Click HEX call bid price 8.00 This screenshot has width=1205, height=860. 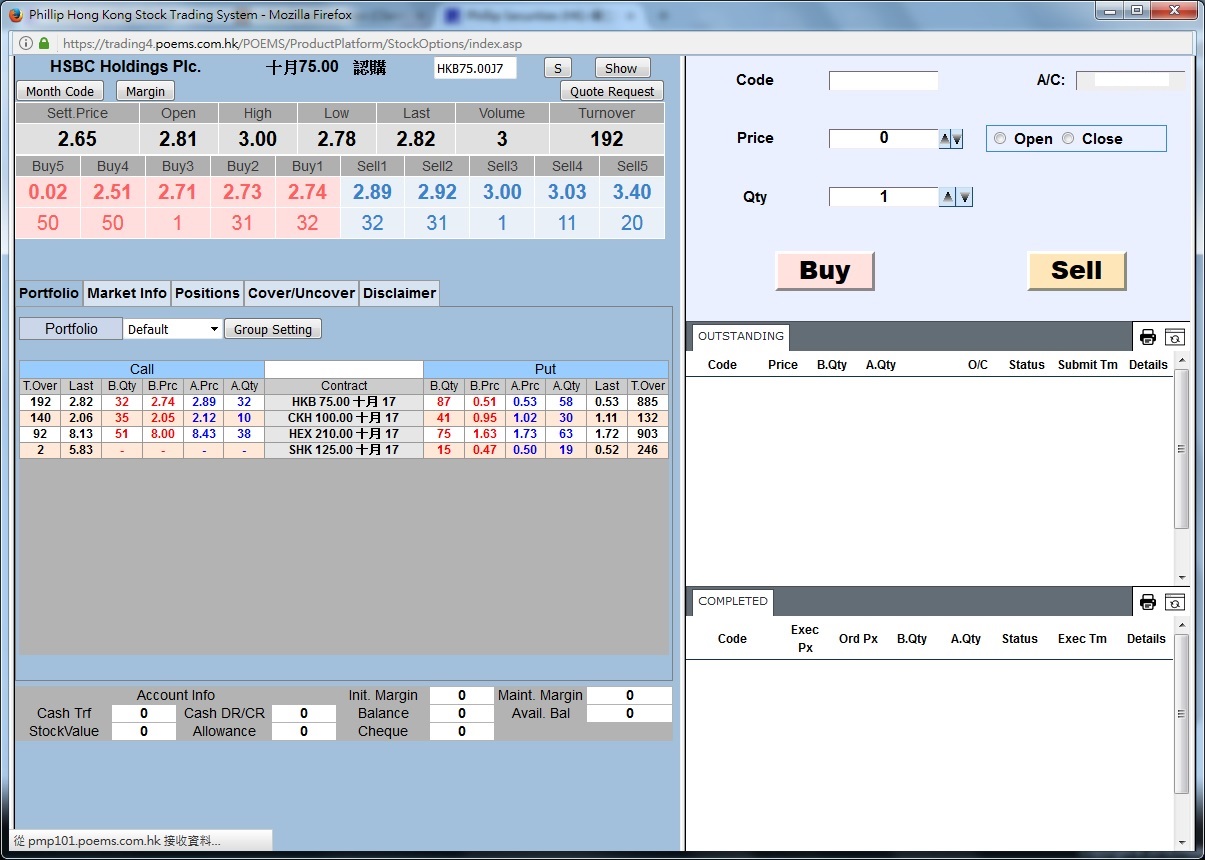click(x=162, y=434)
